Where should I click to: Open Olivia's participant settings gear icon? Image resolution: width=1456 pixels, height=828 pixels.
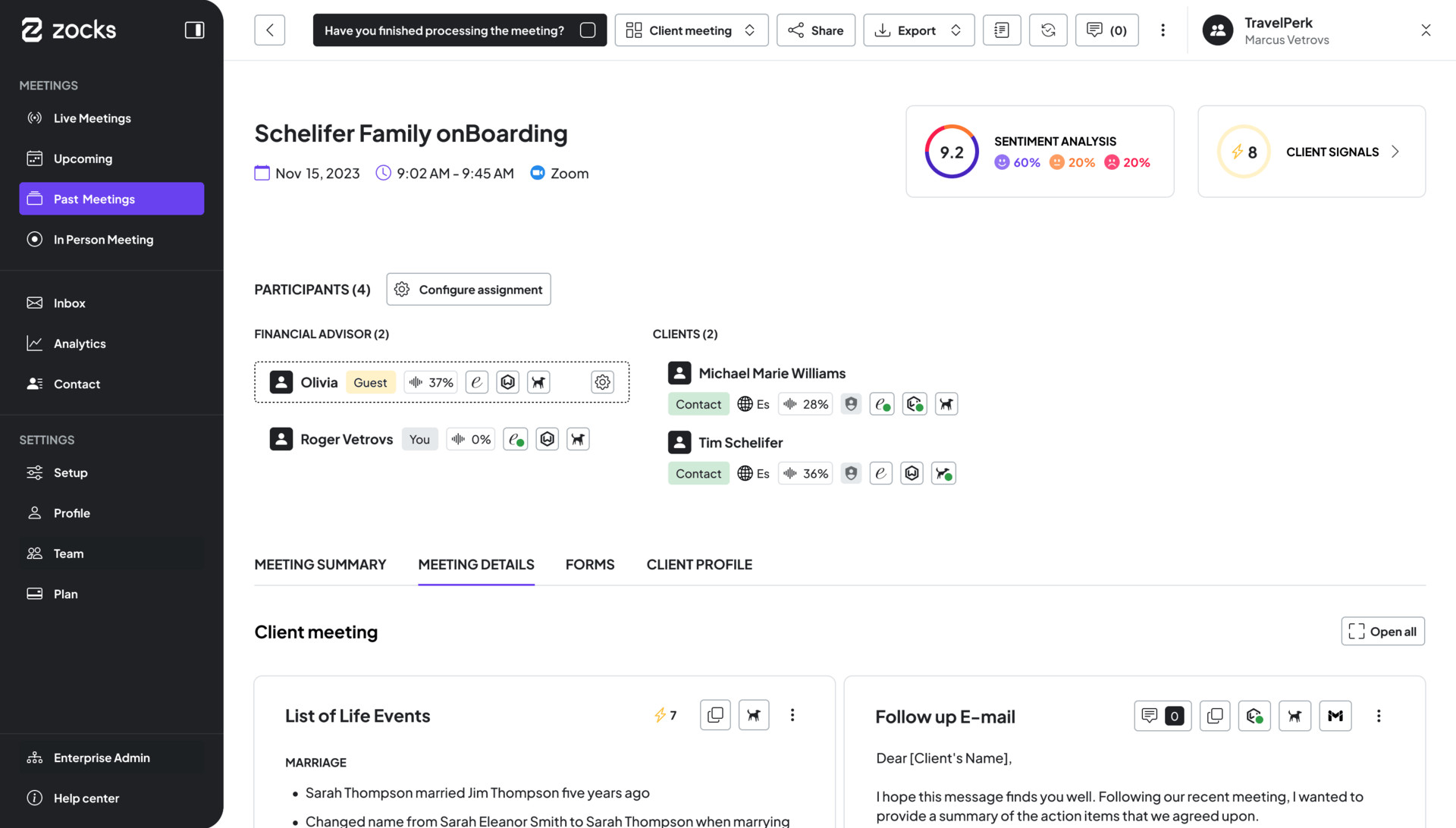point(603,382)
